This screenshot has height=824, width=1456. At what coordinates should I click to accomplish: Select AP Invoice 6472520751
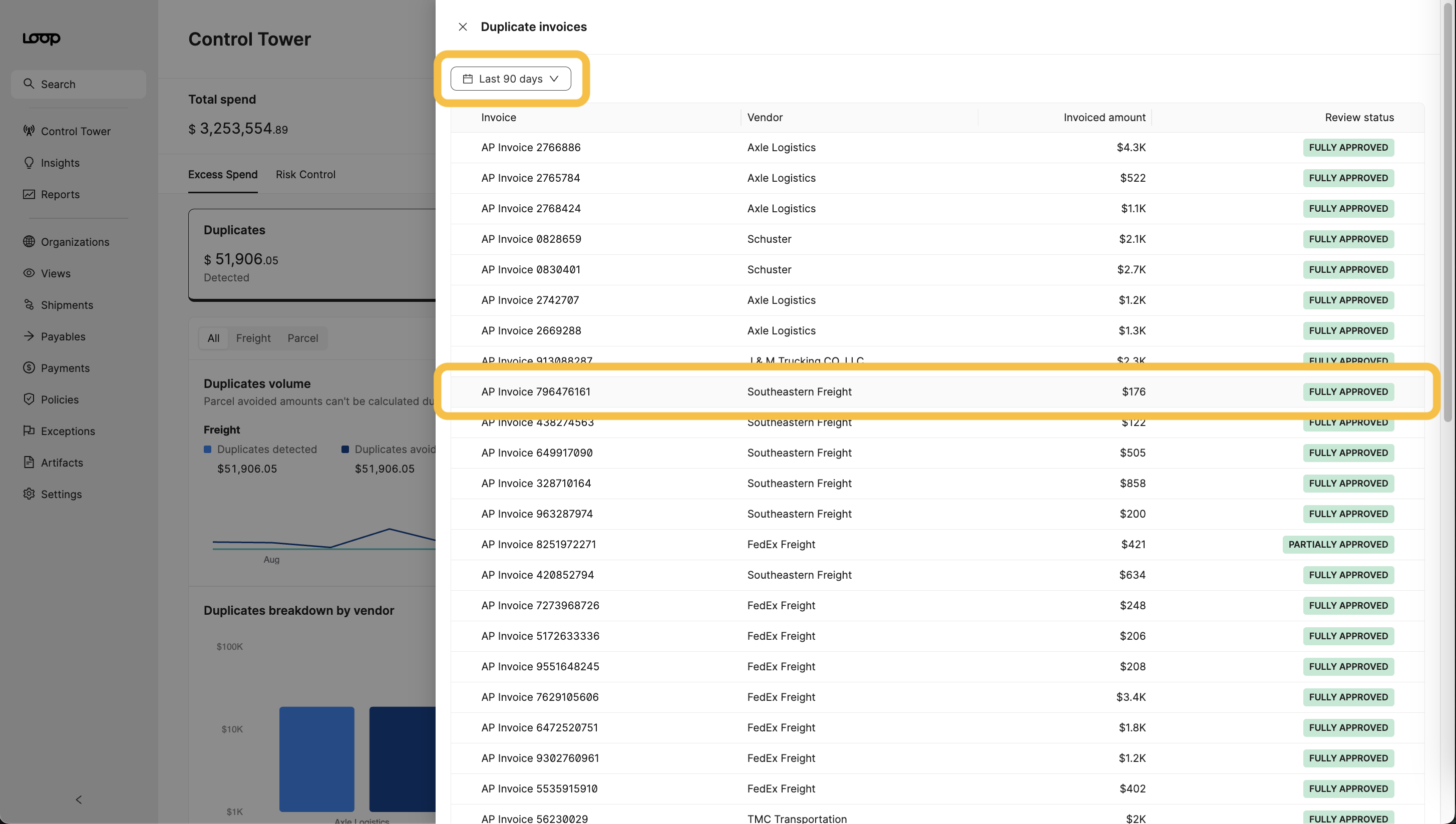tap(938, 728)
